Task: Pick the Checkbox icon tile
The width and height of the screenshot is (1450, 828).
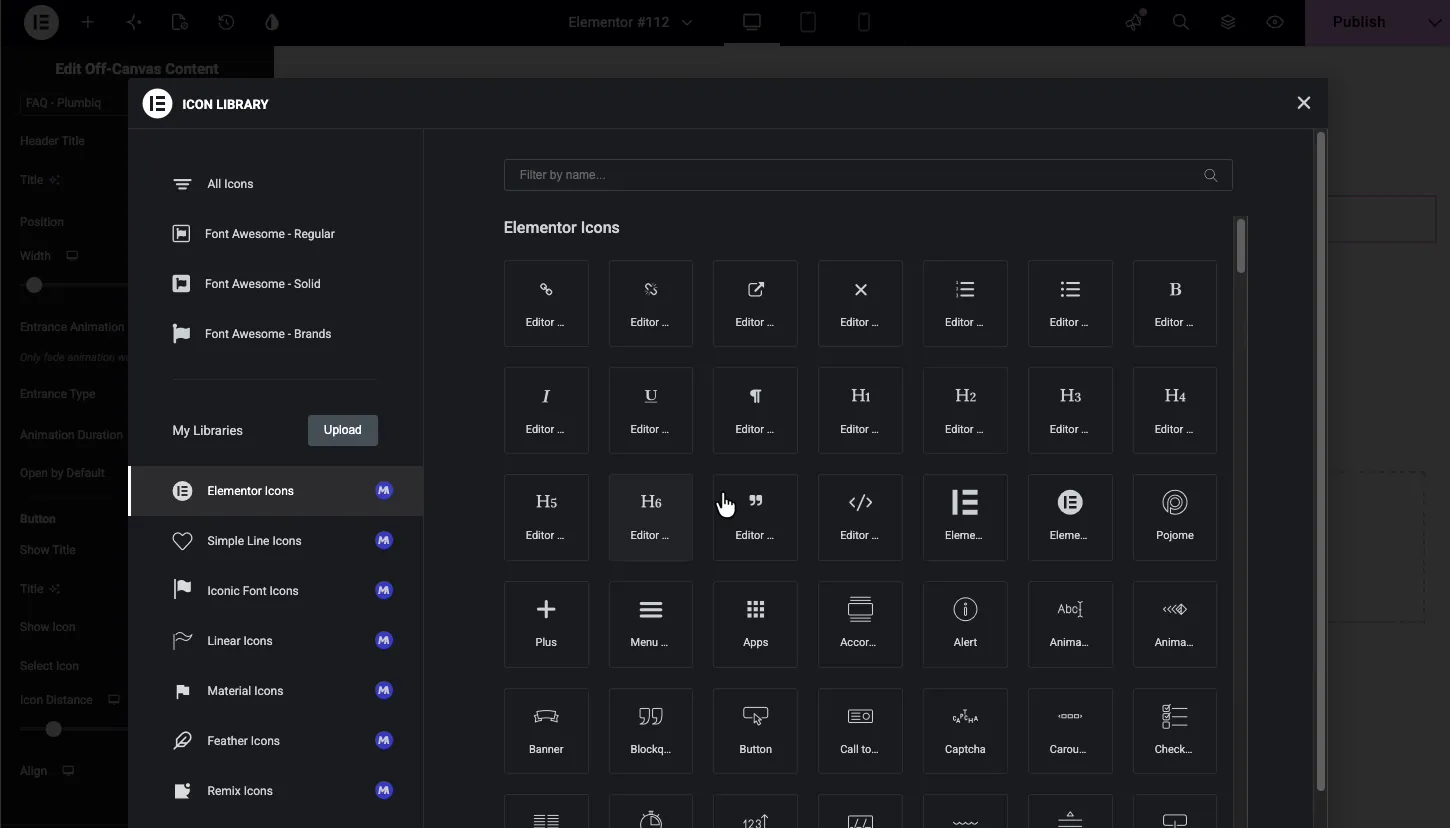Action: tap(1175, 731)
